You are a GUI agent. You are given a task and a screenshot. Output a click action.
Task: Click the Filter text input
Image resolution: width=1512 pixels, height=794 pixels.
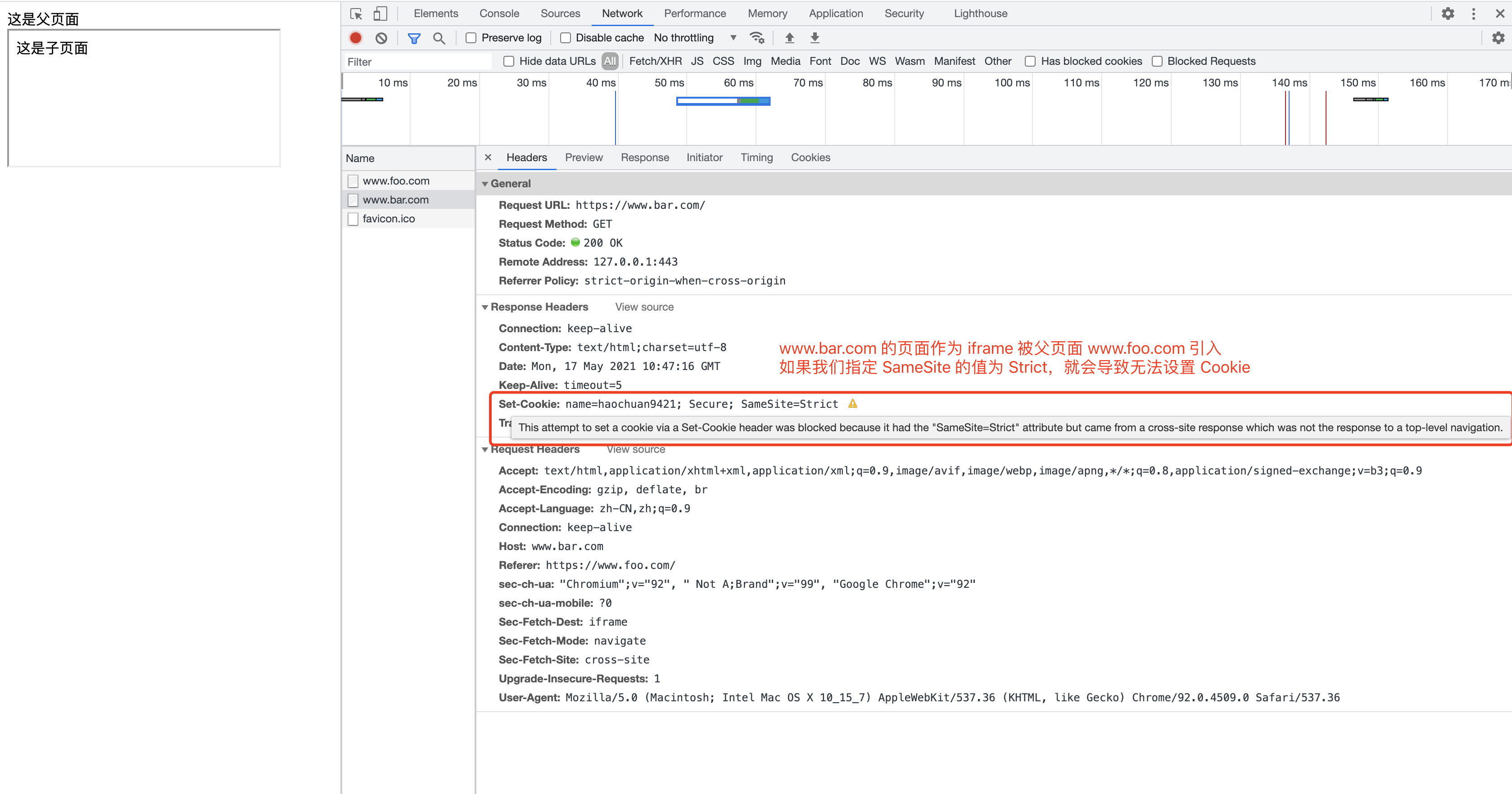[x=418, y=62]
